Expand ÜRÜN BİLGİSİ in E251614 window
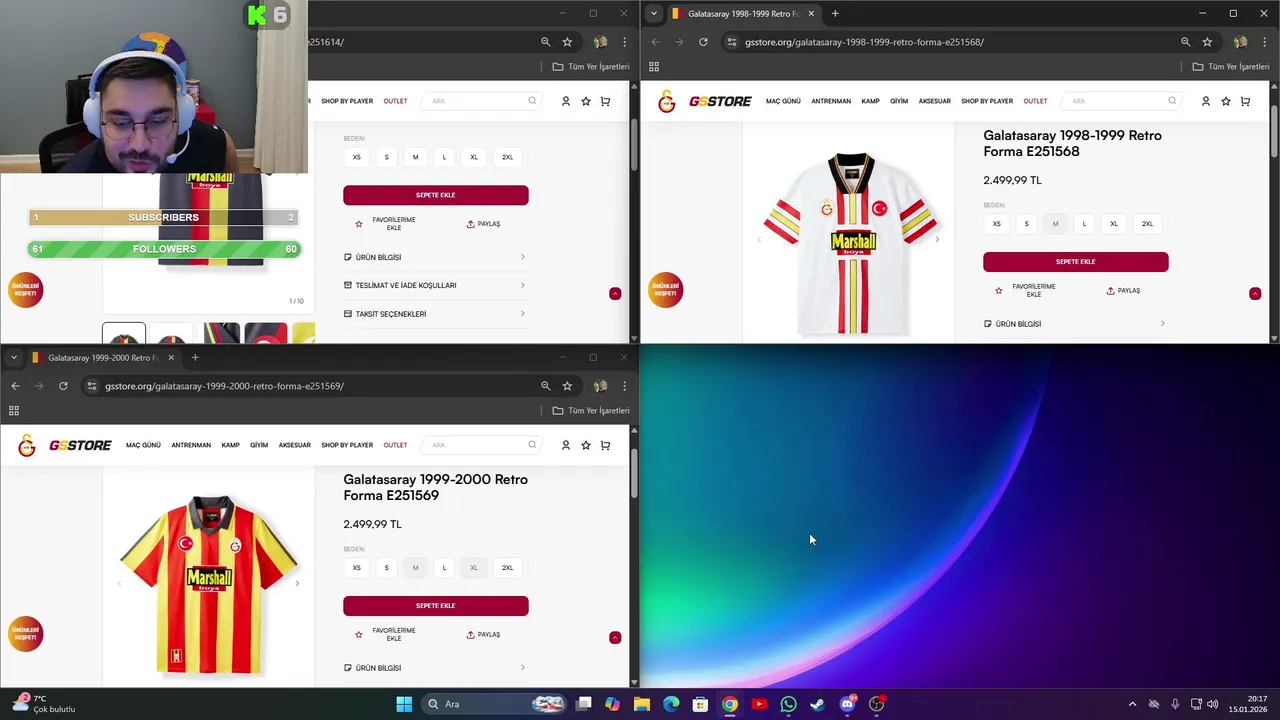This screenshot has width=1280, height=720. tap(435, 257)
